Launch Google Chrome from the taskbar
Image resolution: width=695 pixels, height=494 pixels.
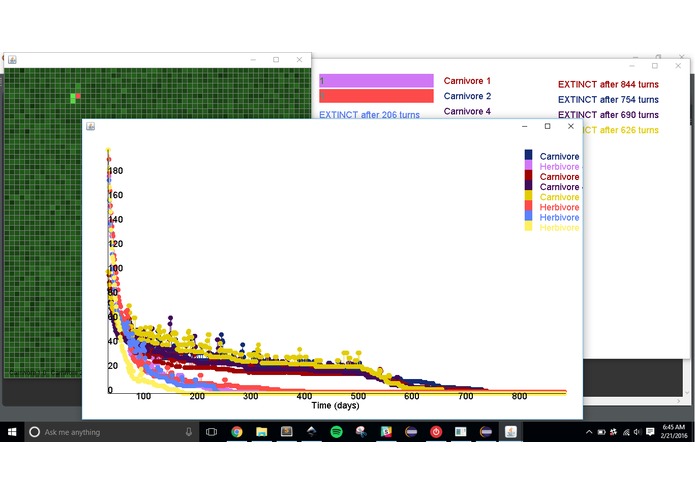[237, 432]
